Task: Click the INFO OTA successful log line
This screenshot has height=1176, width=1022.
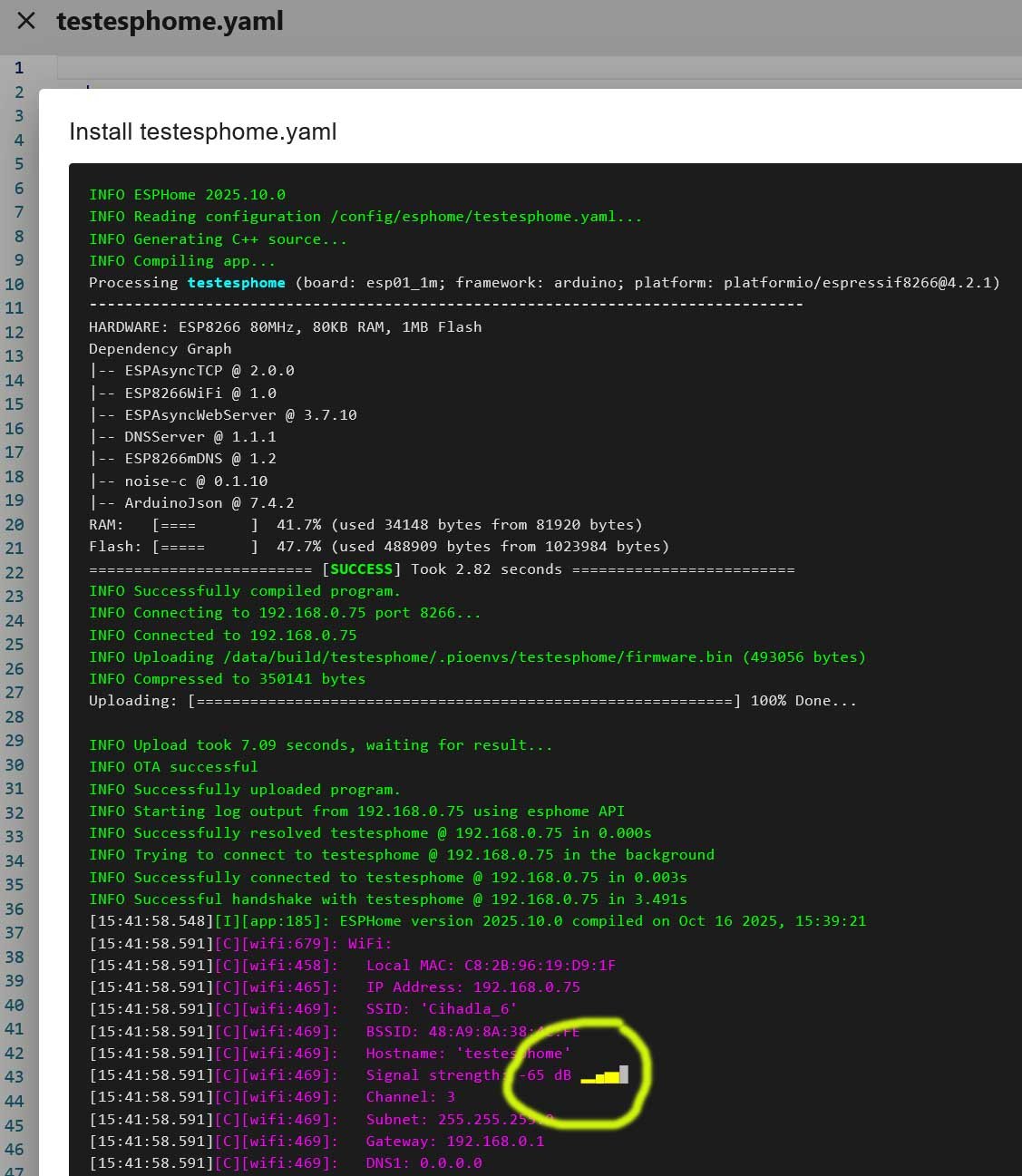Action: pos(173,767)
